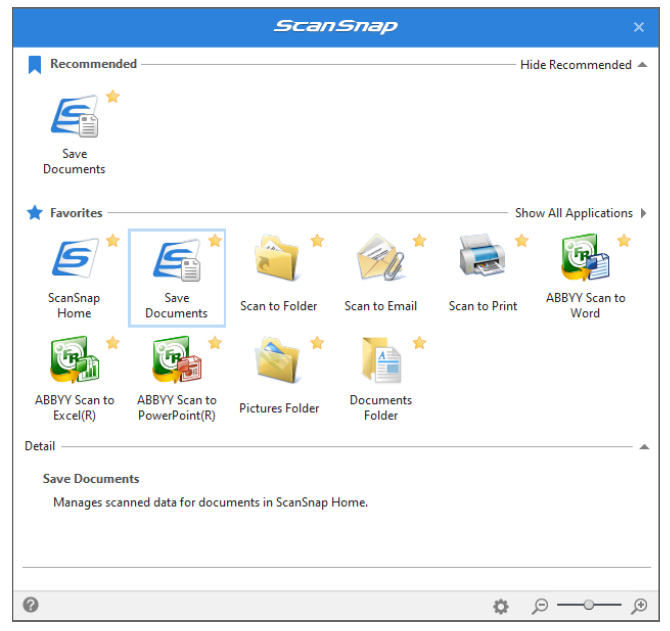The image size is (670, 631).
Task: Unfavorite Scan to Email via its star
Action: point(420,241)
